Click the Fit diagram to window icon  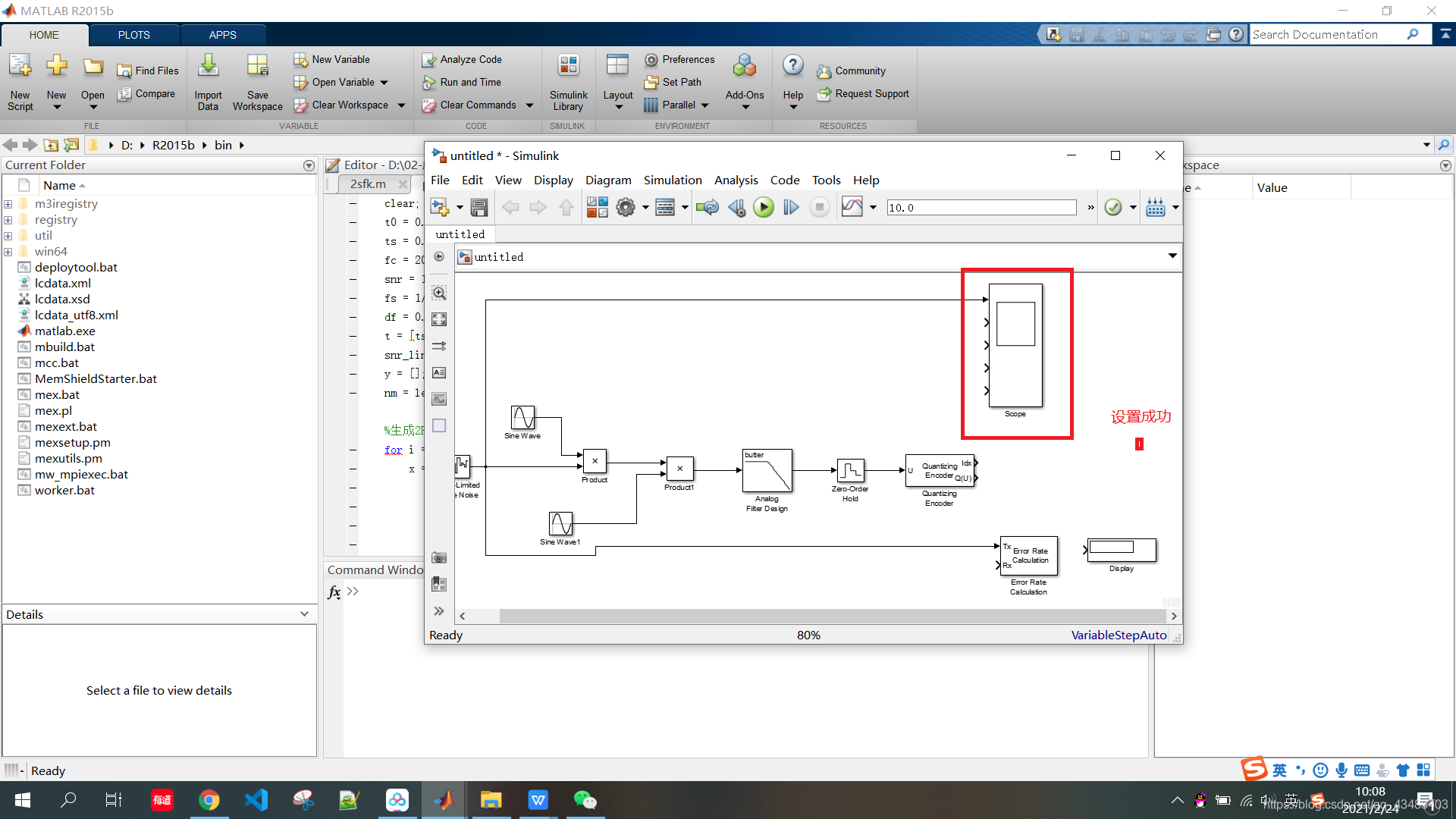(x=438, y=319)
